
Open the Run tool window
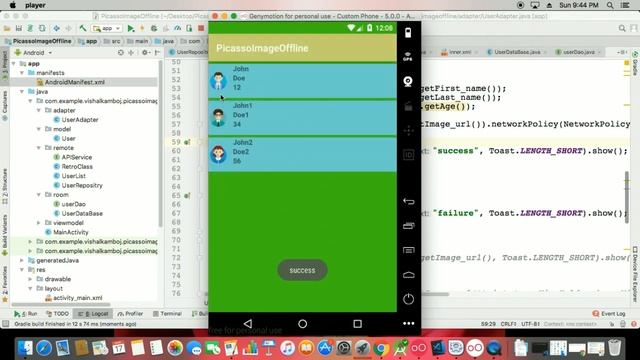[x=26, y=314]
